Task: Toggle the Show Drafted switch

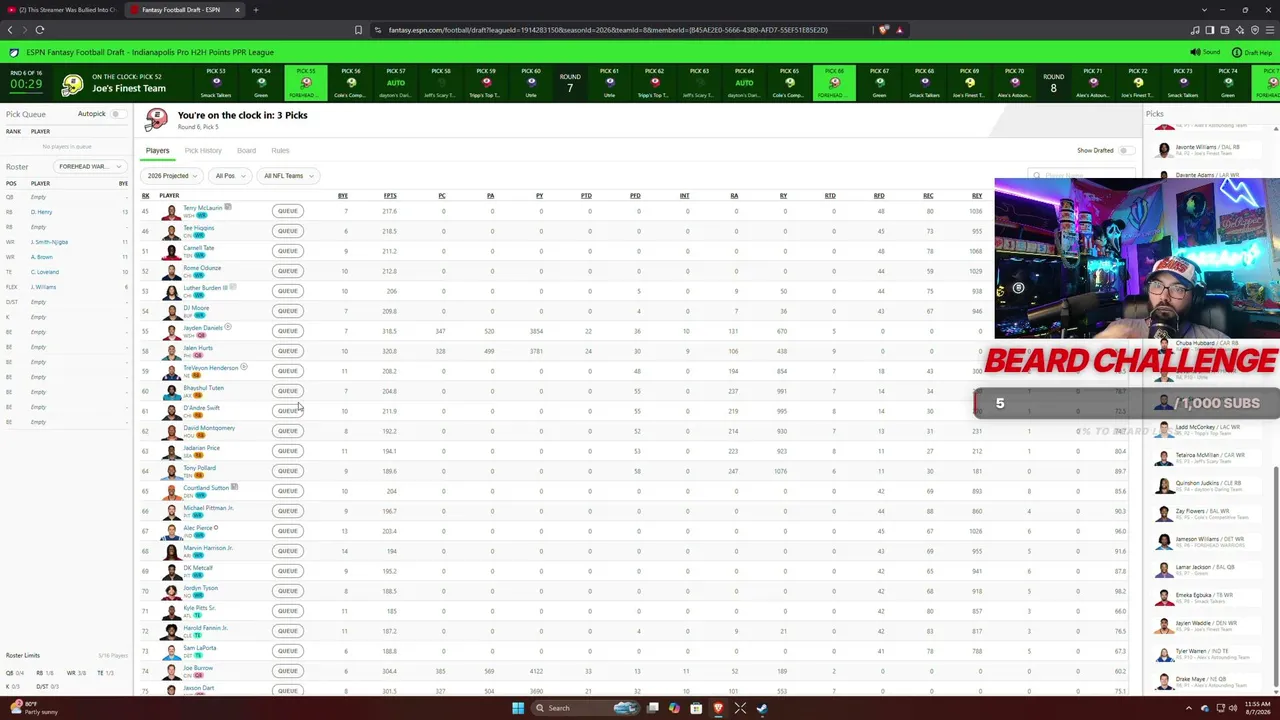Action: coord(1126,150)
